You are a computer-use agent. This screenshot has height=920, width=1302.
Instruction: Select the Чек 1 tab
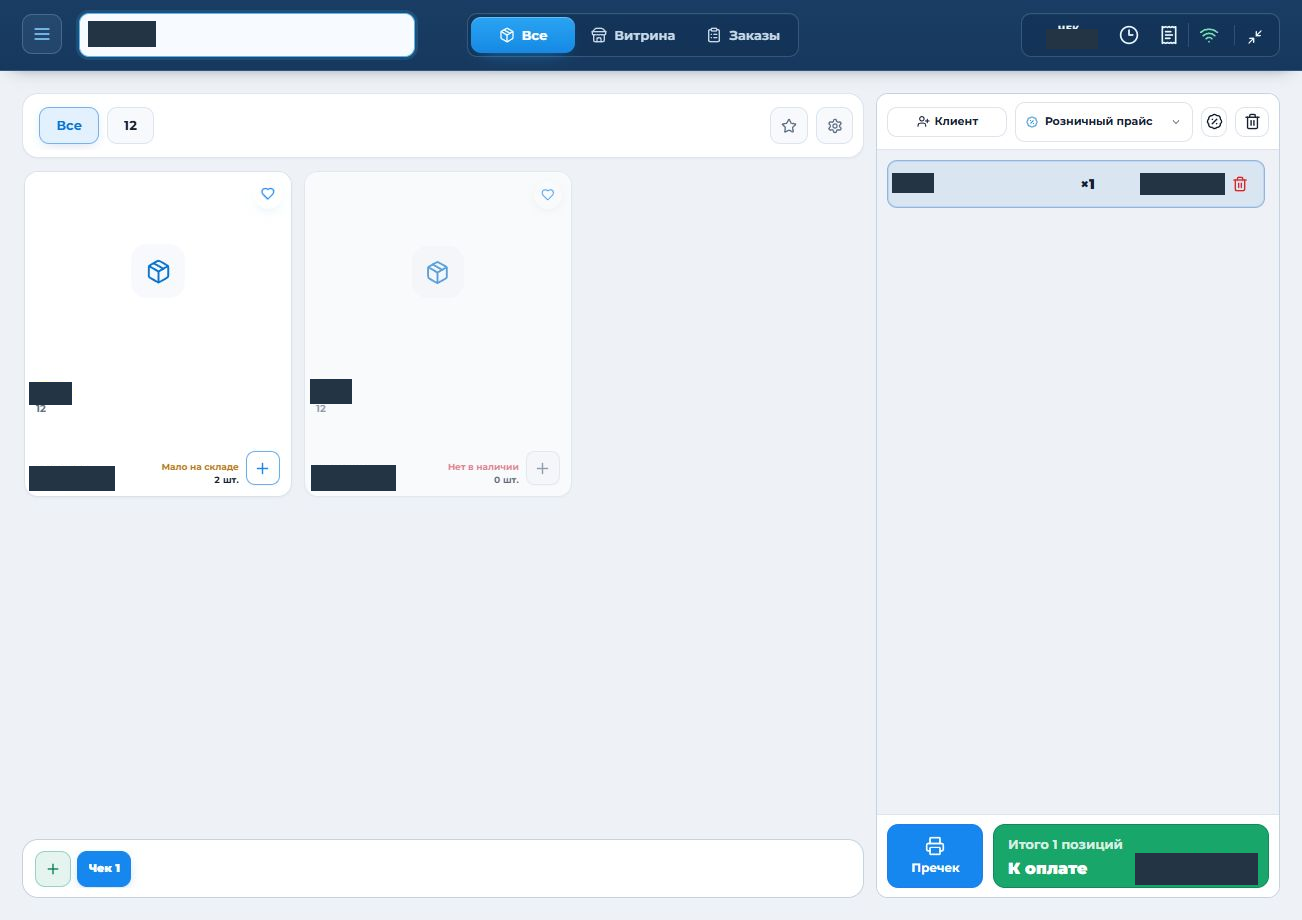pyautogui.click(x=104, y=868)
